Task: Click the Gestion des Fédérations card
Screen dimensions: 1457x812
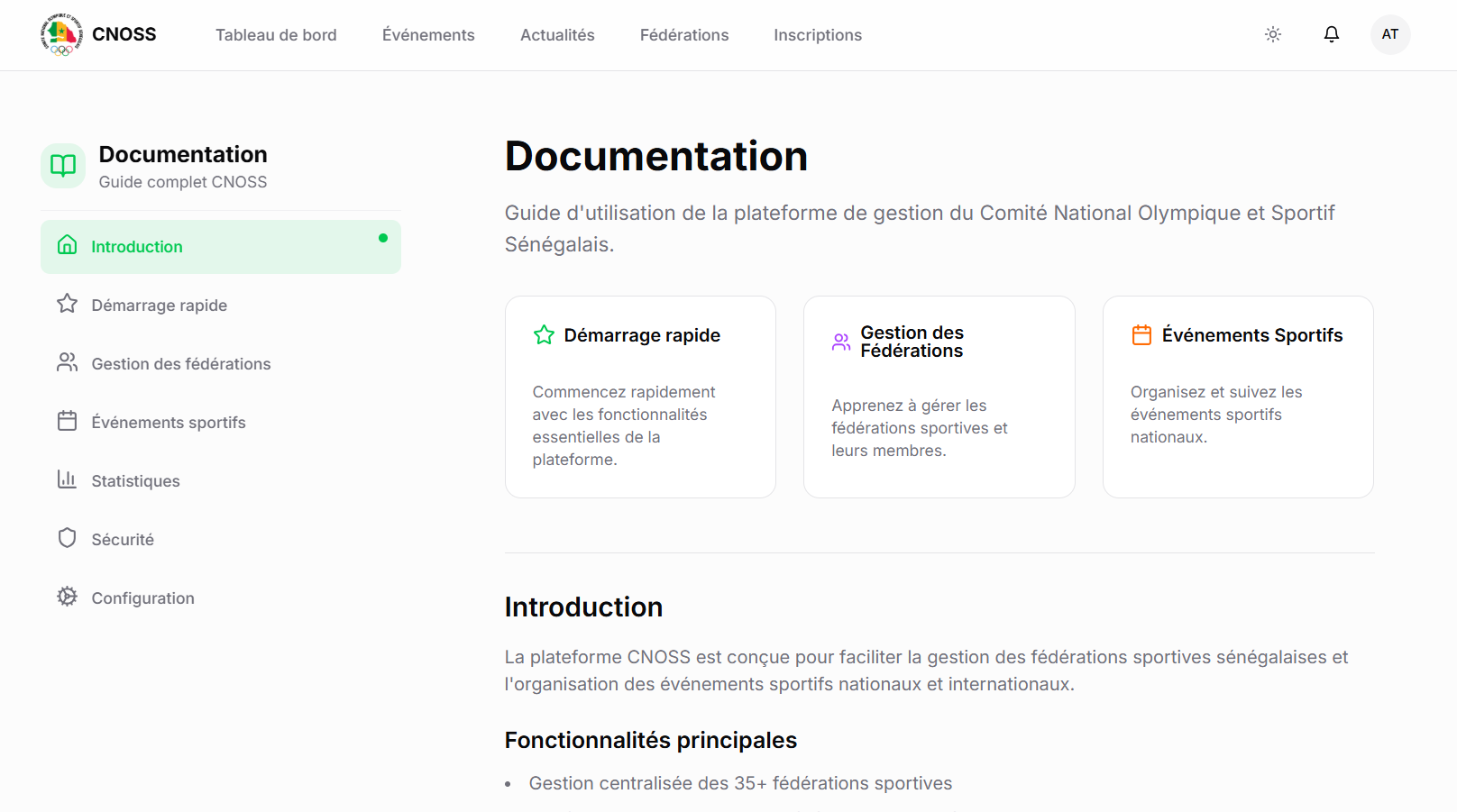Action: click(939, 397)
